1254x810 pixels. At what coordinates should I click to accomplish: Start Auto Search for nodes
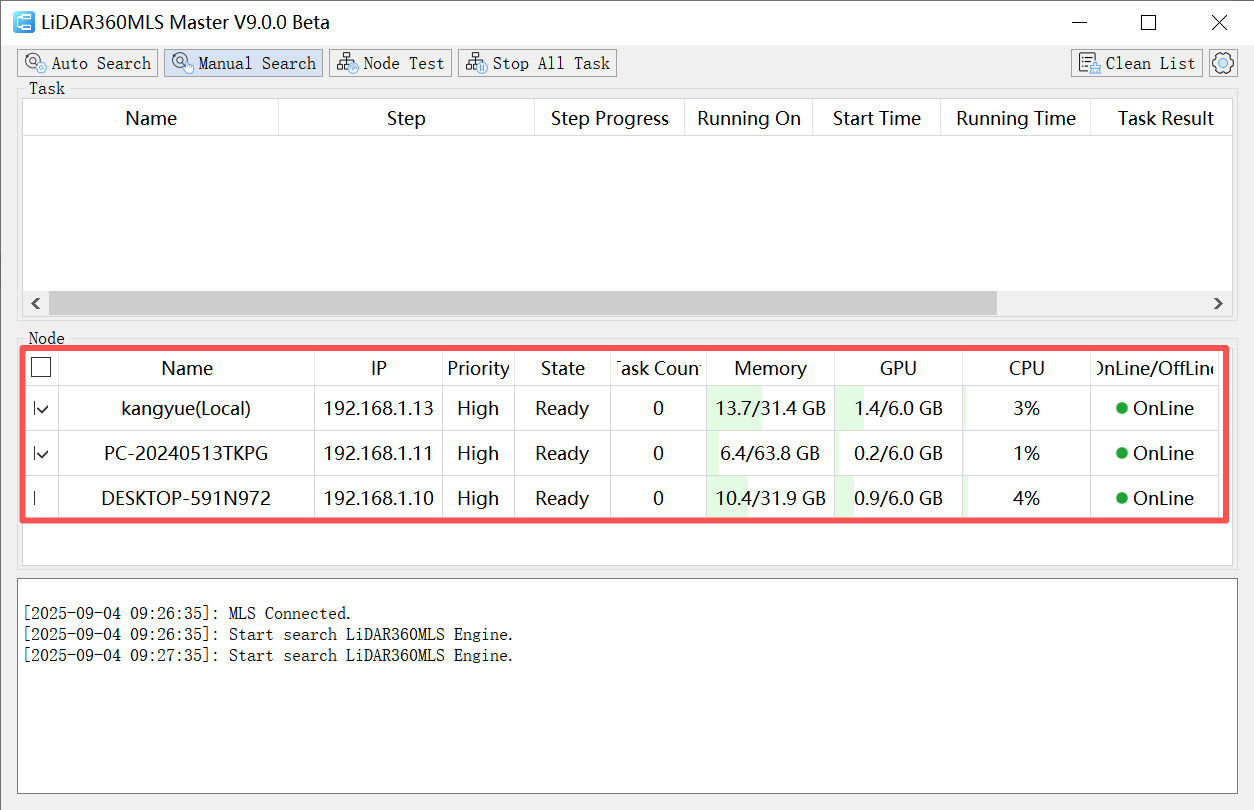pos(88,63)
